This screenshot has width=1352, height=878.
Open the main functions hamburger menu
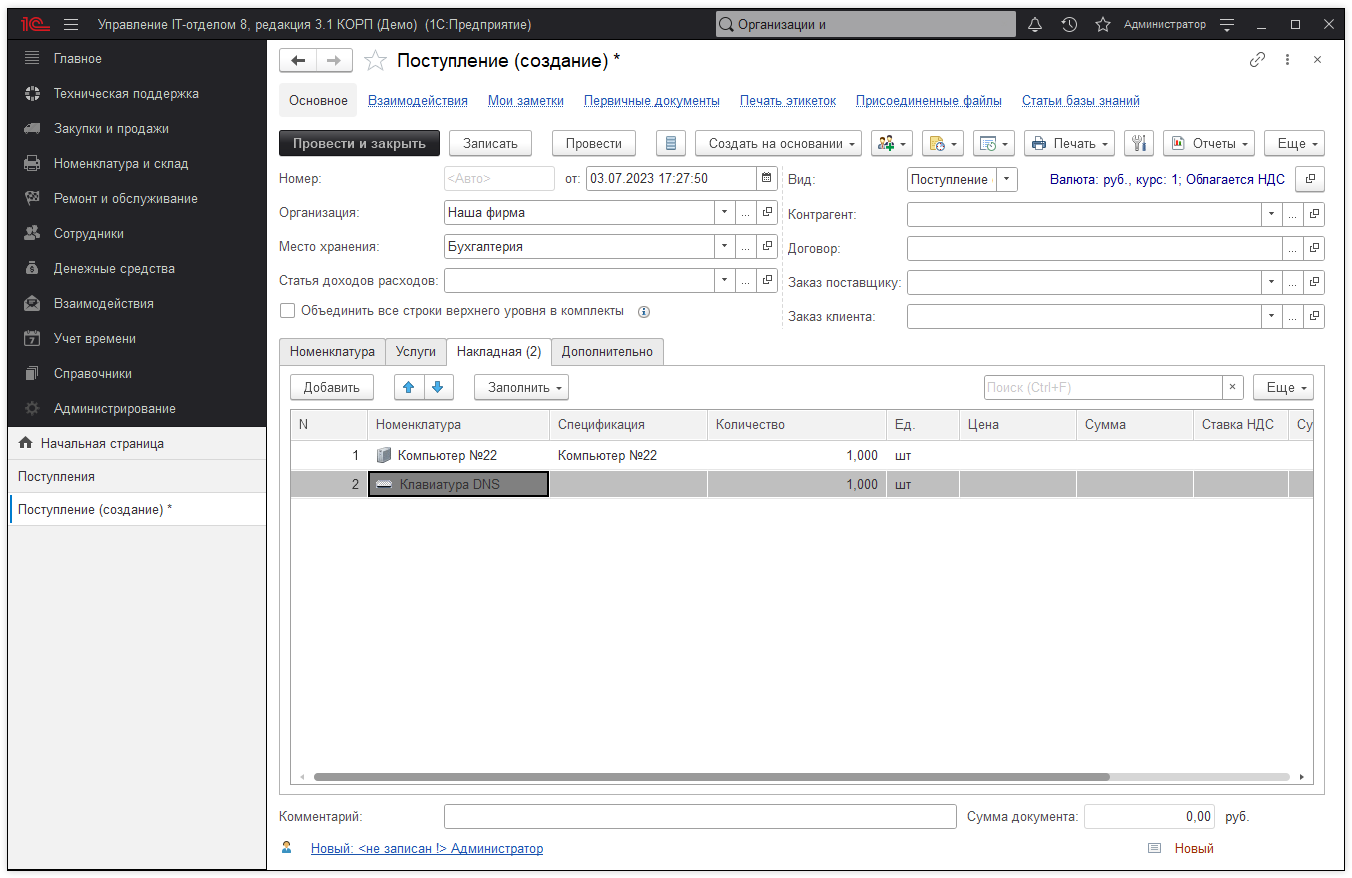point(68,23)
